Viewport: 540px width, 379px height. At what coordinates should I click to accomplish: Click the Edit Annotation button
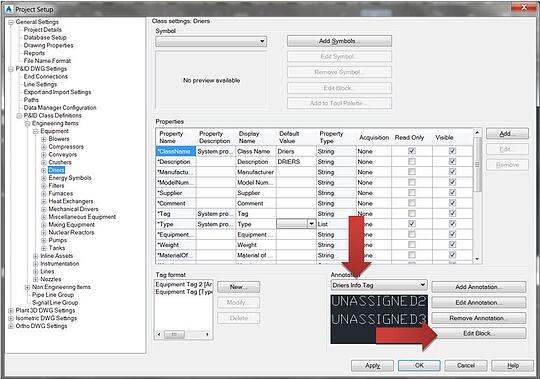[478, 303]
